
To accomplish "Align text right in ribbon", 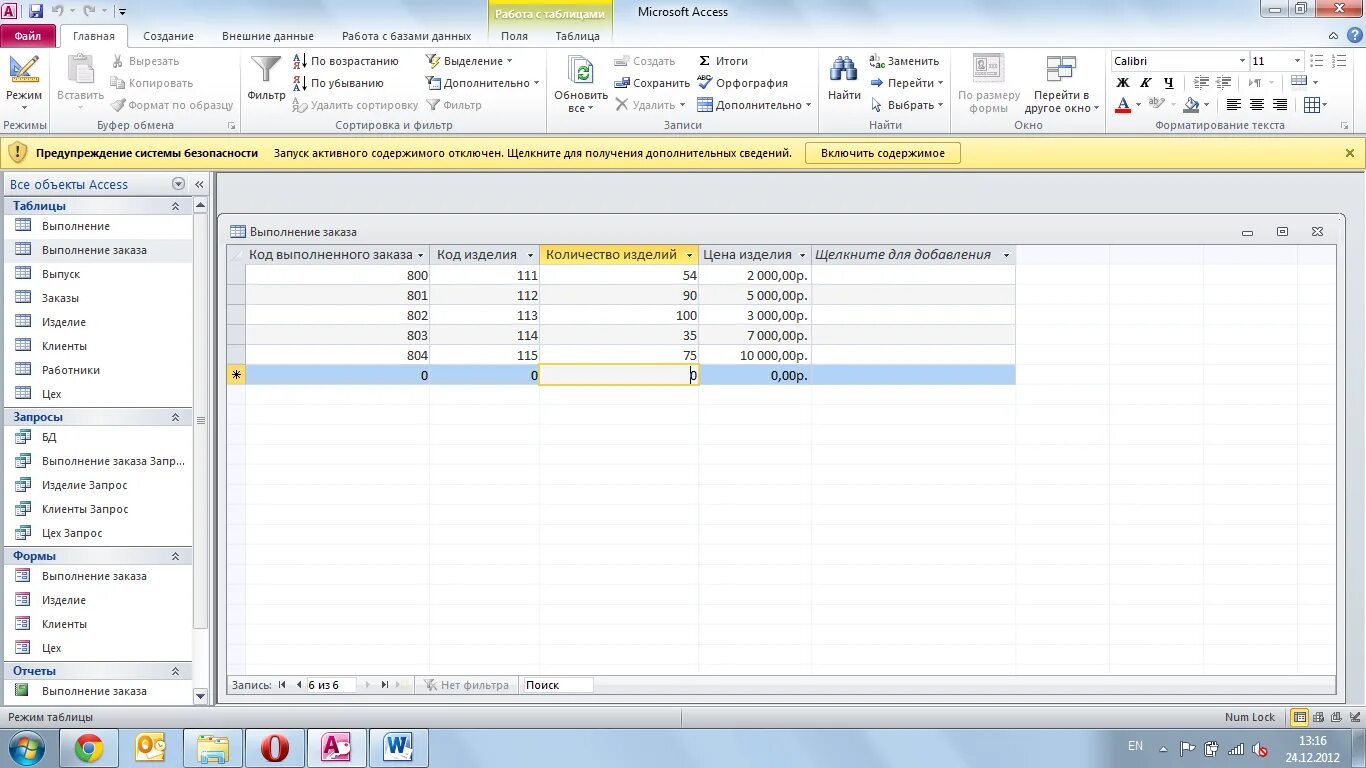I will click(x=1279, y=105).
